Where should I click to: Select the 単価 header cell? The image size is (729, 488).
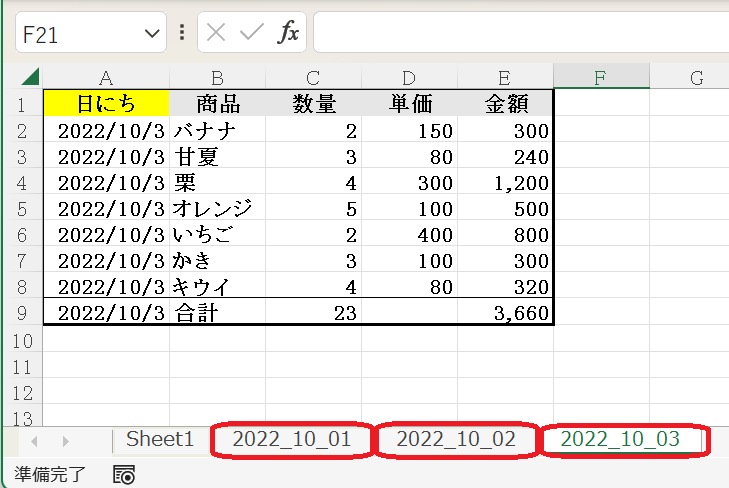pyautogui.click(x=409, y=103)
